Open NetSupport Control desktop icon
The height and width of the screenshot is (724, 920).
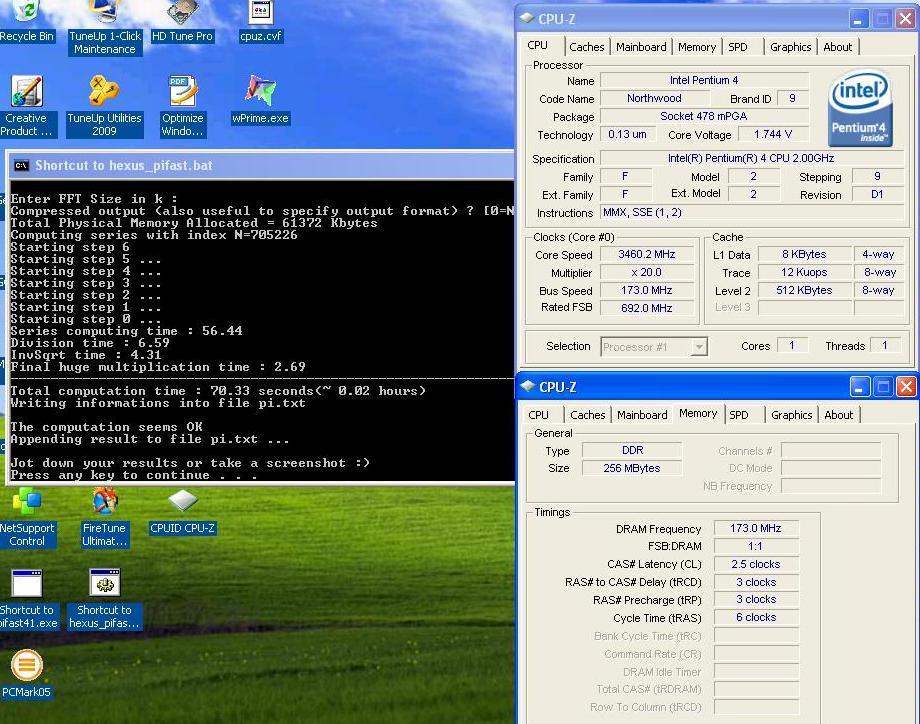pos(26,517)
